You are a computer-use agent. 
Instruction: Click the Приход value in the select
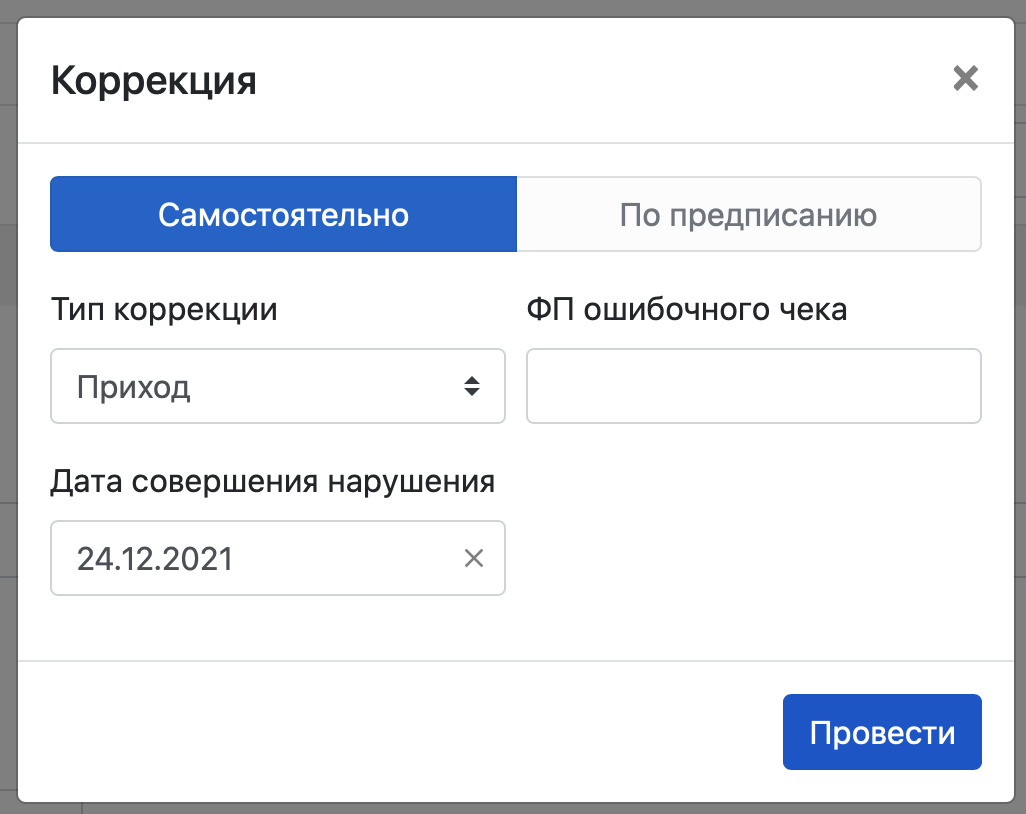click(134, 387)
